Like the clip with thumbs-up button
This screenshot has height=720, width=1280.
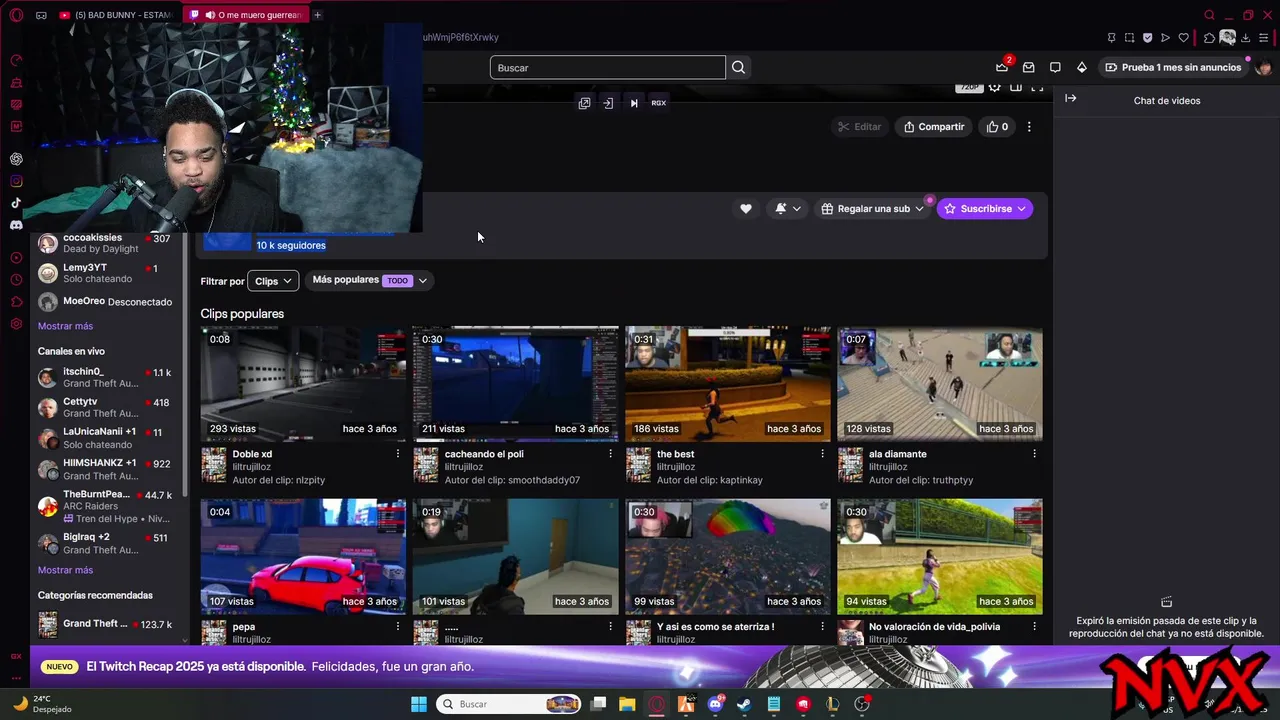997,127
